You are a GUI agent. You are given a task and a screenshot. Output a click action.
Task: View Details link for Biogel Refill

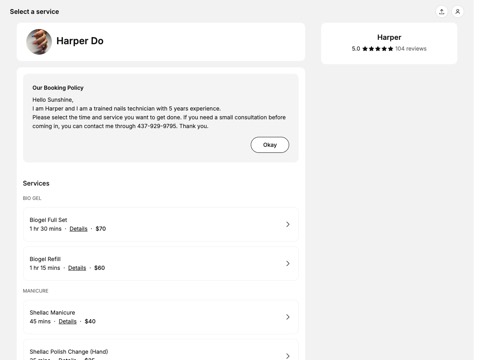pos(77,268)
